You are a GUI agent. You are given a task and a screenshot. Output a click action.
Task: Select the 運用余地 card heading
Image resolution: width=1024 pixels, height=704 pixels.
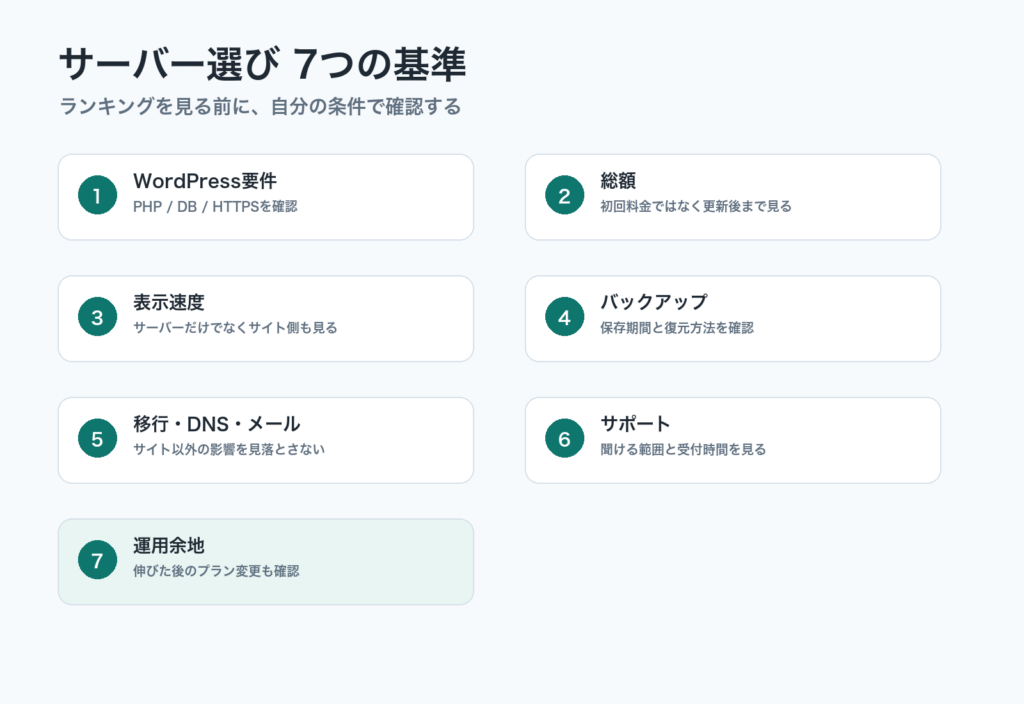[168, 545]
